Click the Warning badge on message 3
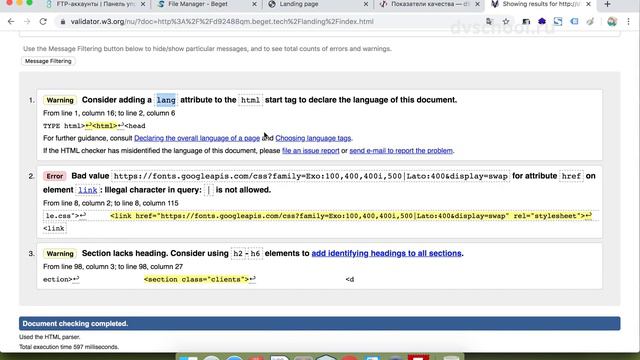Image resolution: width=640 pixels, height=360 pixels. point(60,253)
